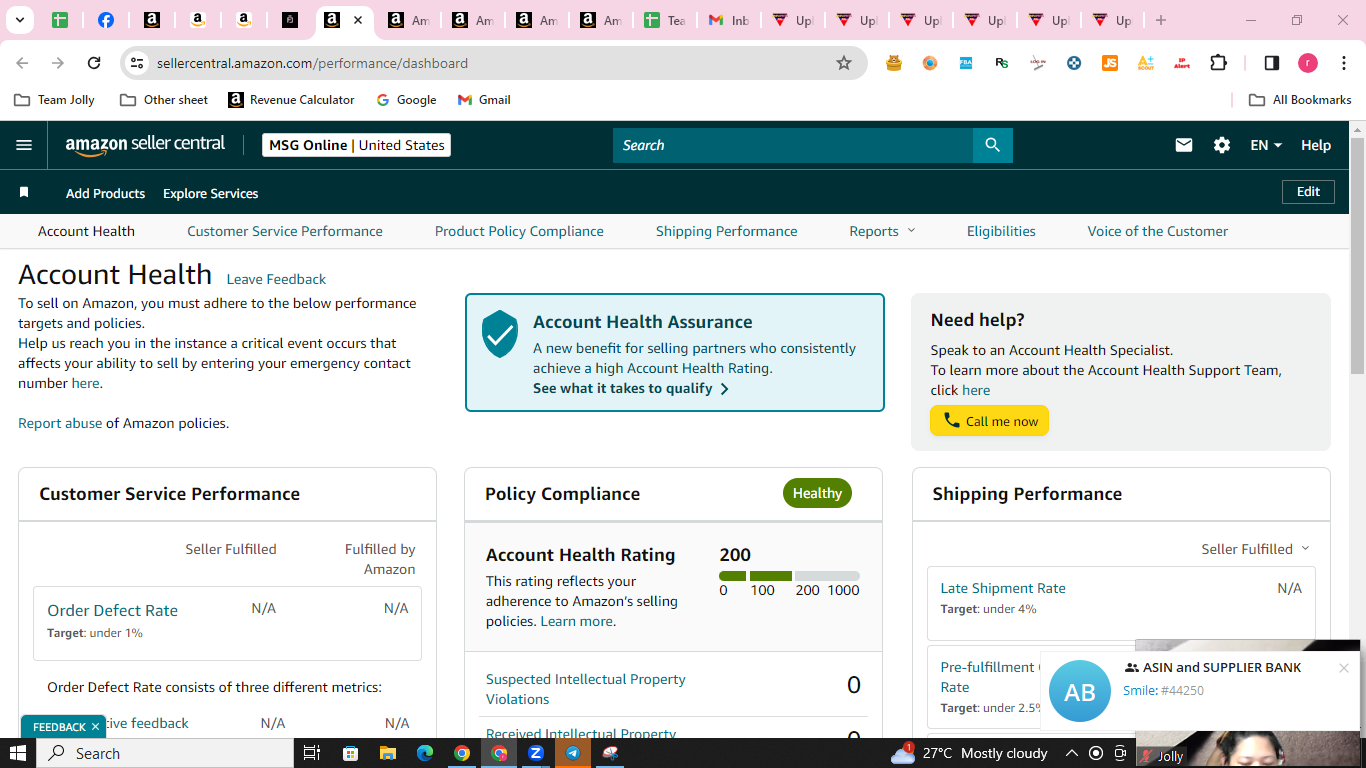Reload the page

pos(94,63)
